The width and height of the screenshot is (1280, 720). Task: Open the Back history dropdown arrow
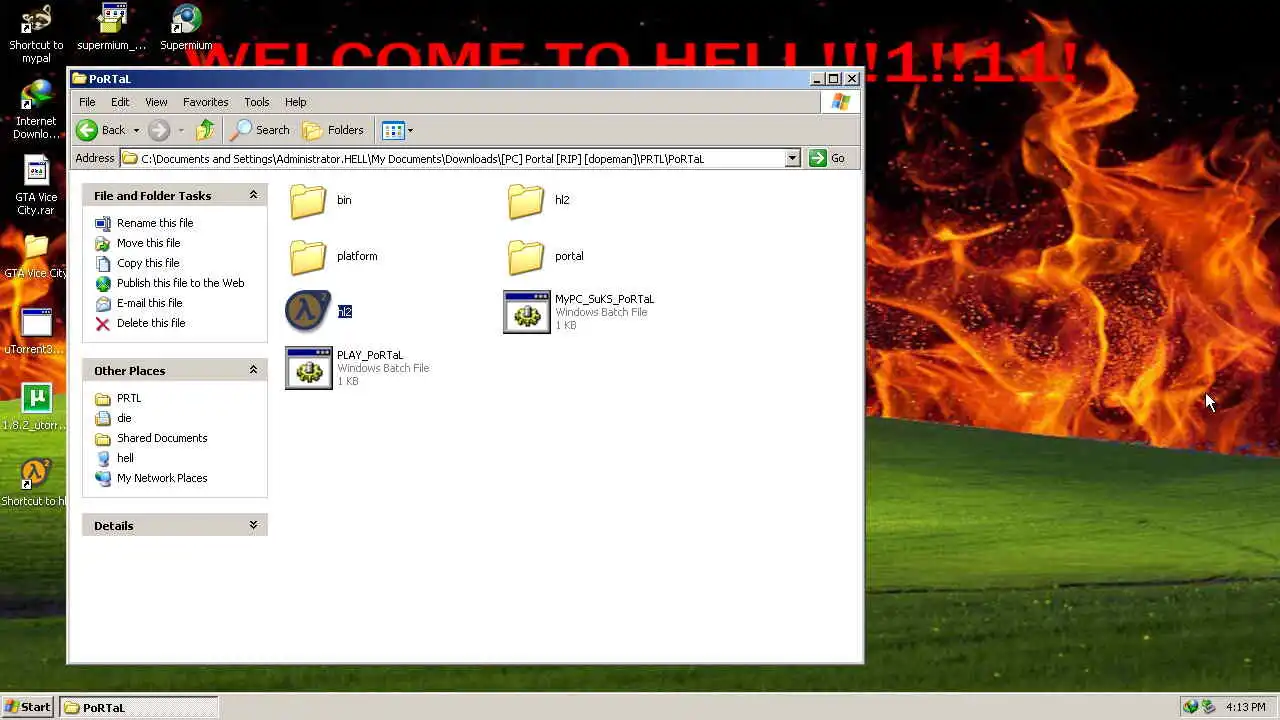tap(136, 130)
